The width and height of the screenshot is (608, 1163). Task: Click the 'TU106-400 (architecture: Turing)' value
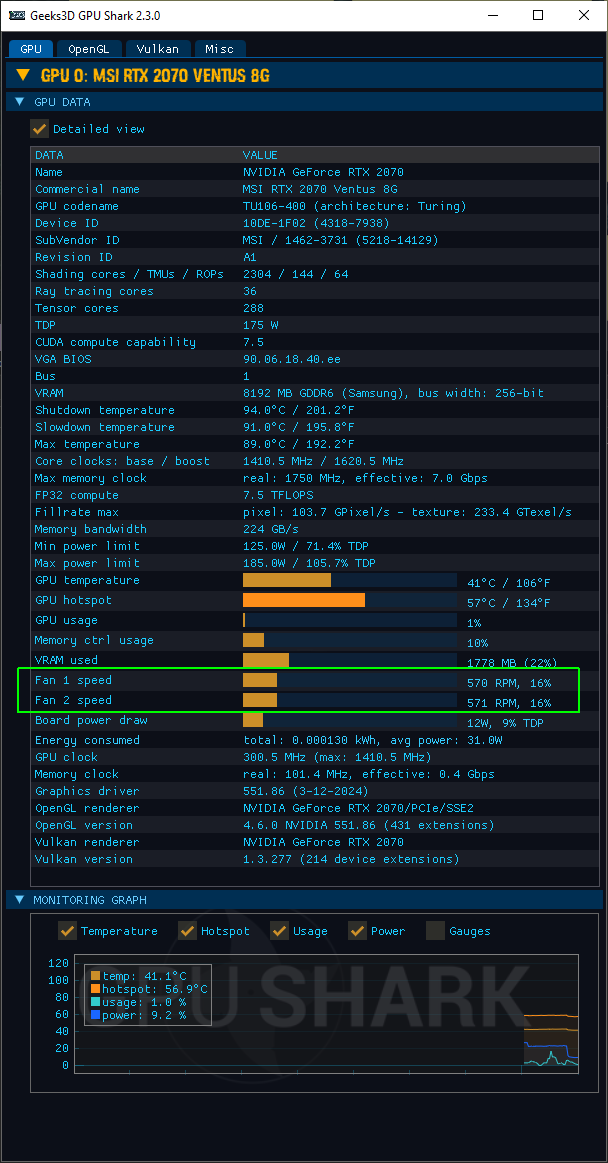(354, 206)
